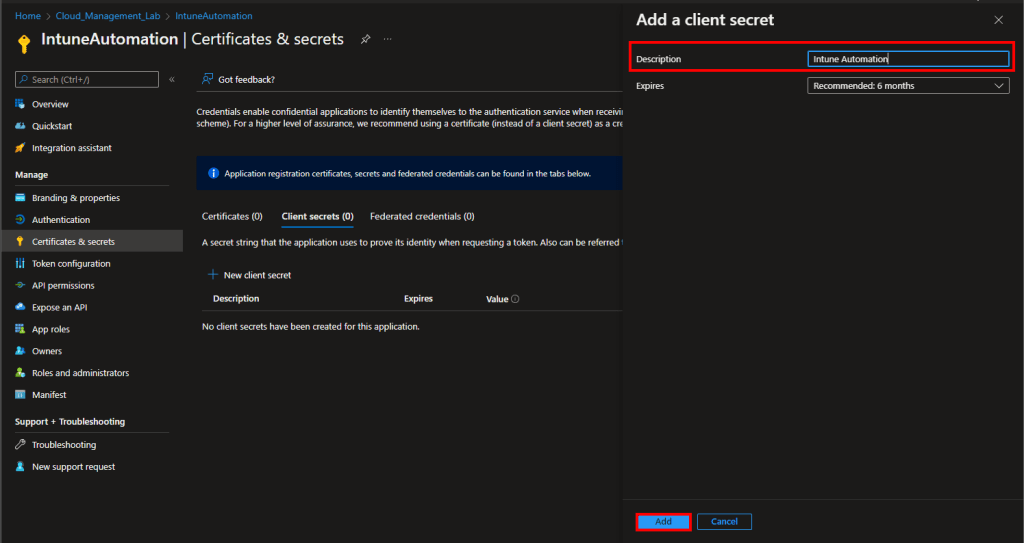The width and height of the screenshot is (1024, 543).
Task: Expand the Expires dropdown
Action: (908, 86)
